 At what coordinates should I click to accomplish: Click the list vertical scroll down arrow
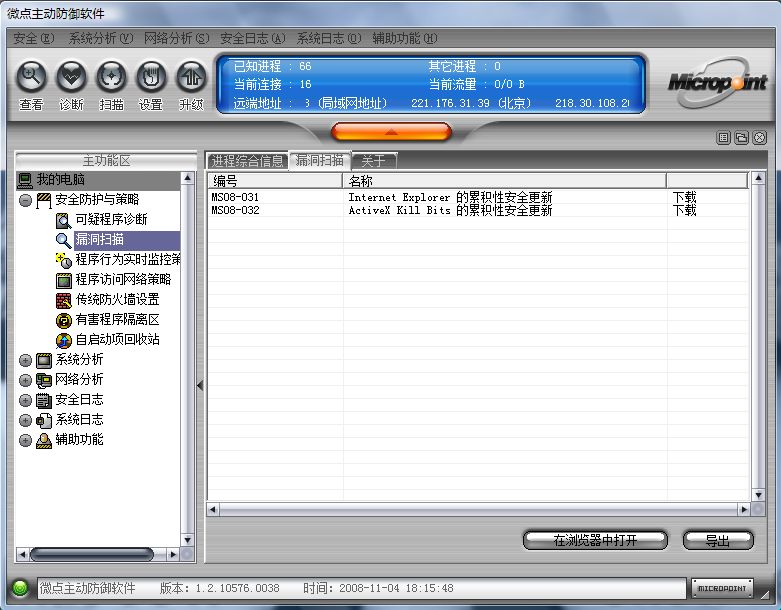click(x=759, y=494)
